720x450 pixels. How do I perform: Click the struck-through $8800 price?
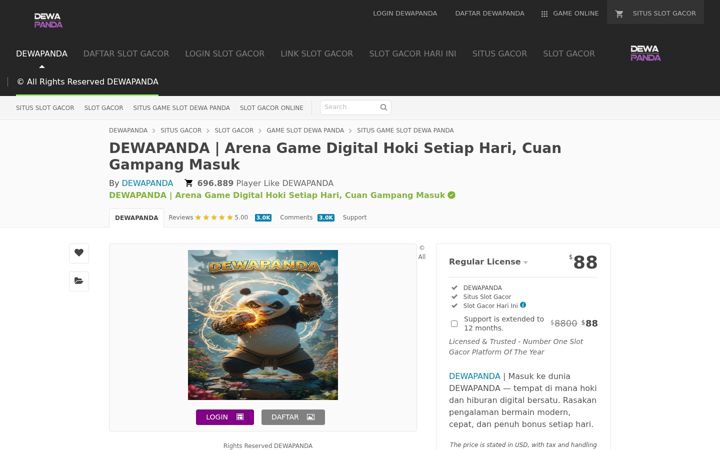(x=564, y=323)
